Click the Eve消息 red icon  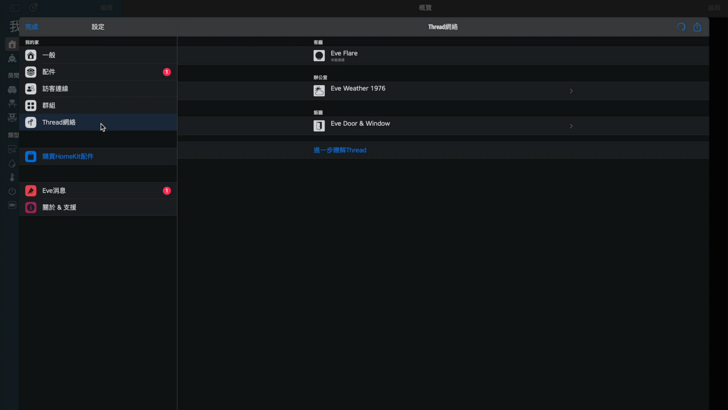click(x=31, y=191)
